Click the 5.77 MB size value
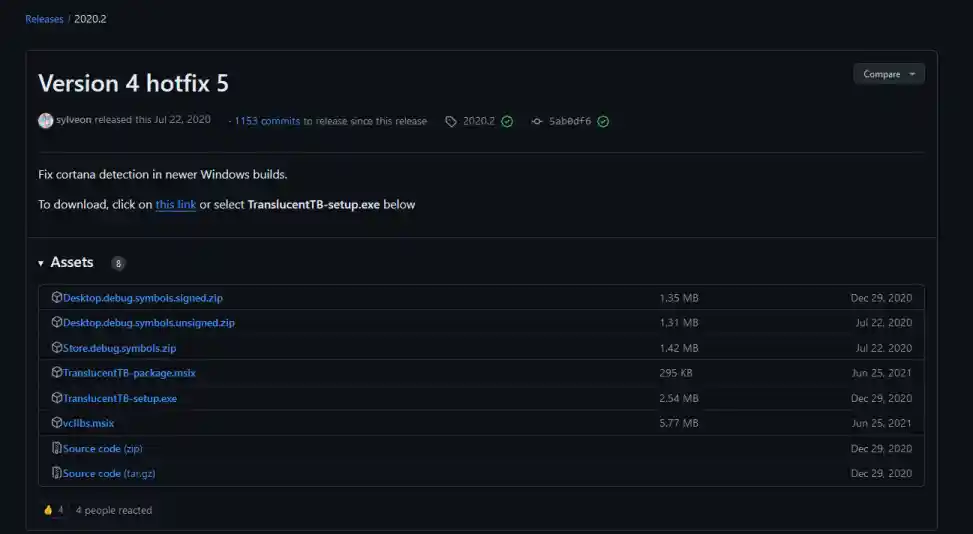 (x=679, y=423)
